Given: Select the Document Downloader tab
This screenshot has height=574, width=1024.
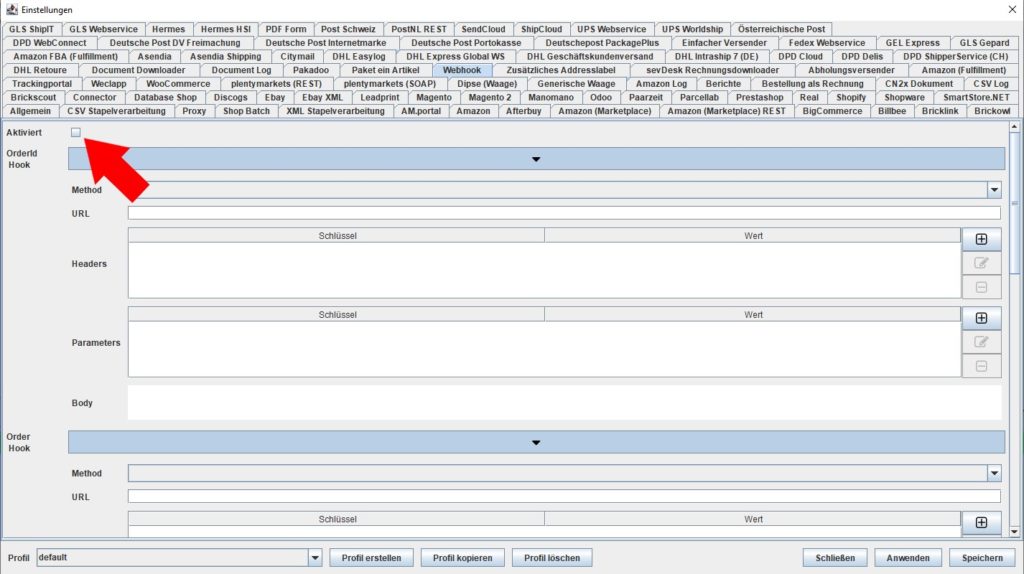Looking at the screenshot, I should tap(138, 70).
